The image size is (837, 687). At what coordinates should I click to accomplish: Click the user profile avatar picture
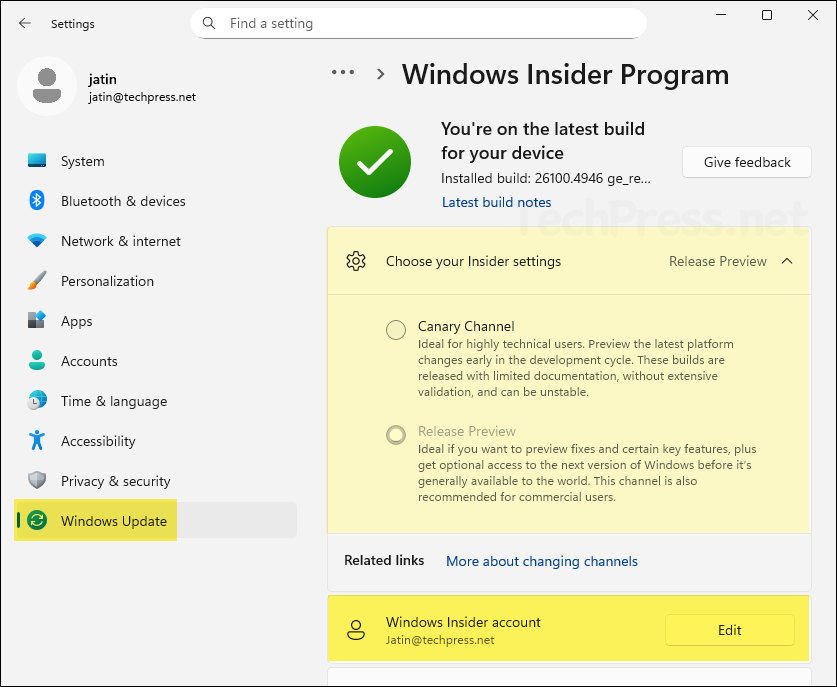(47, 86)
